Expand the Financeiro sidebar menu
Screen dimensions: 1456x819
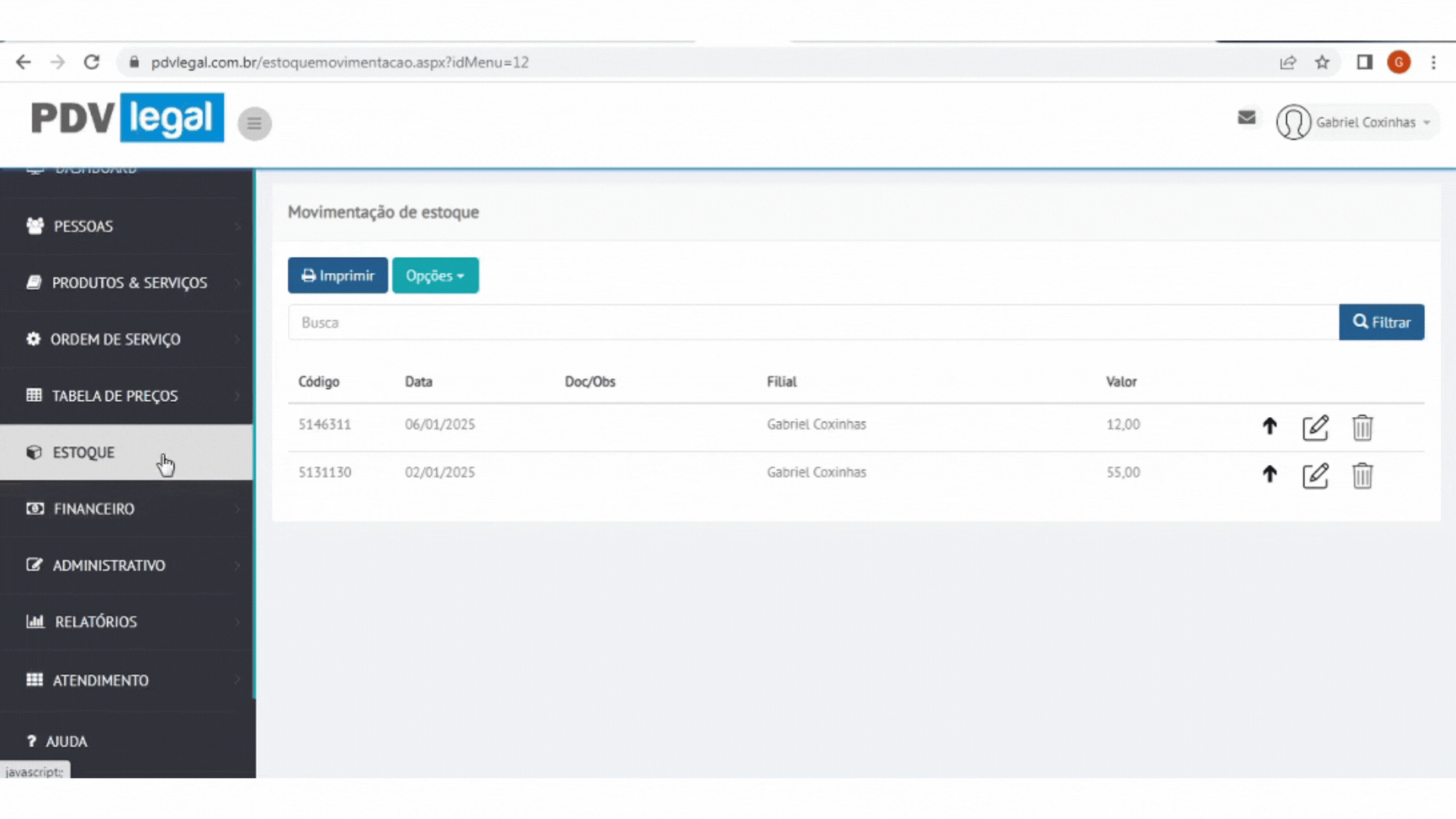94,510
